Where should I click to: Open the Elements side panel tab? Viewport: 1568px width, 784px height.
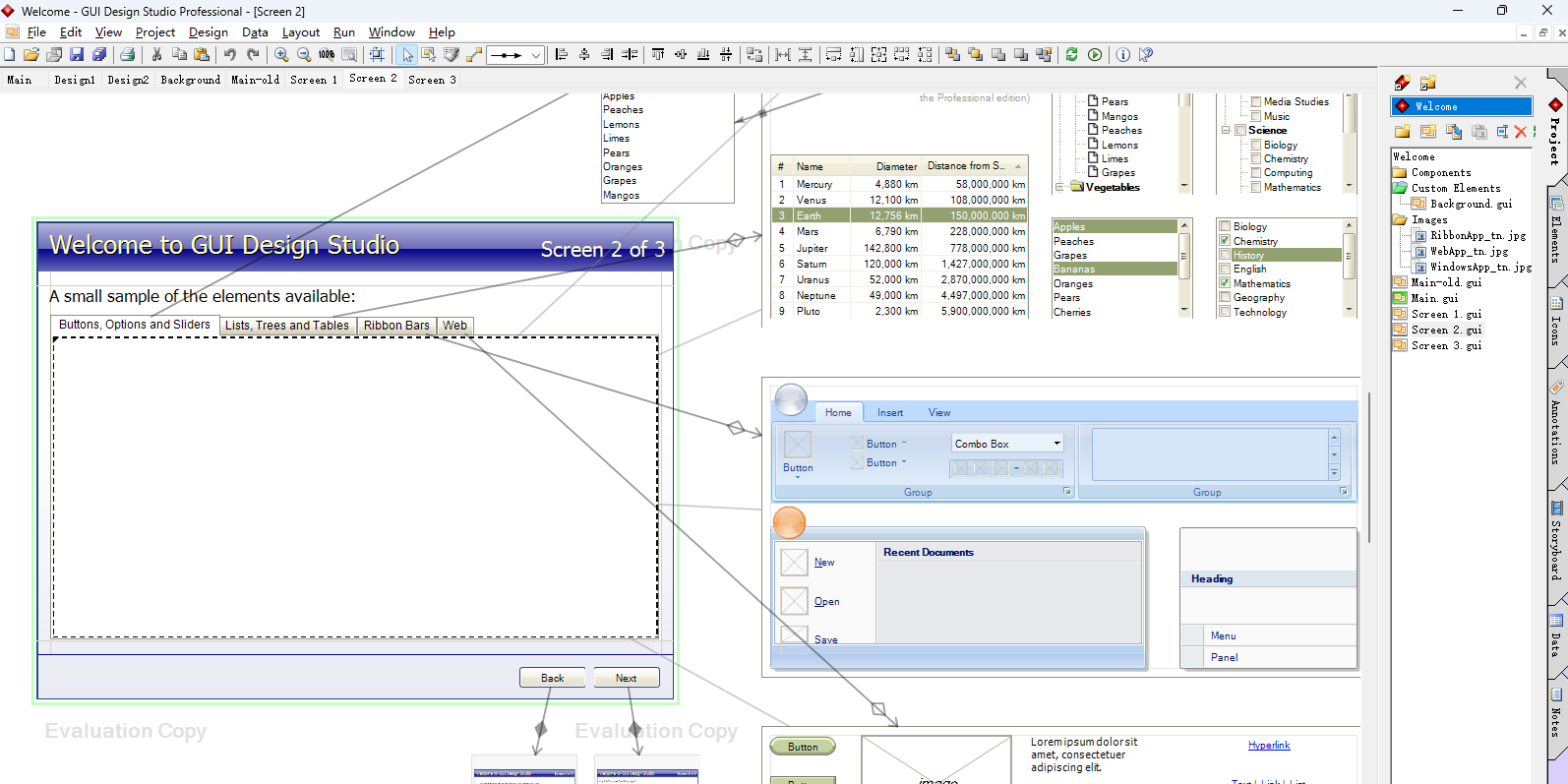1556,230
